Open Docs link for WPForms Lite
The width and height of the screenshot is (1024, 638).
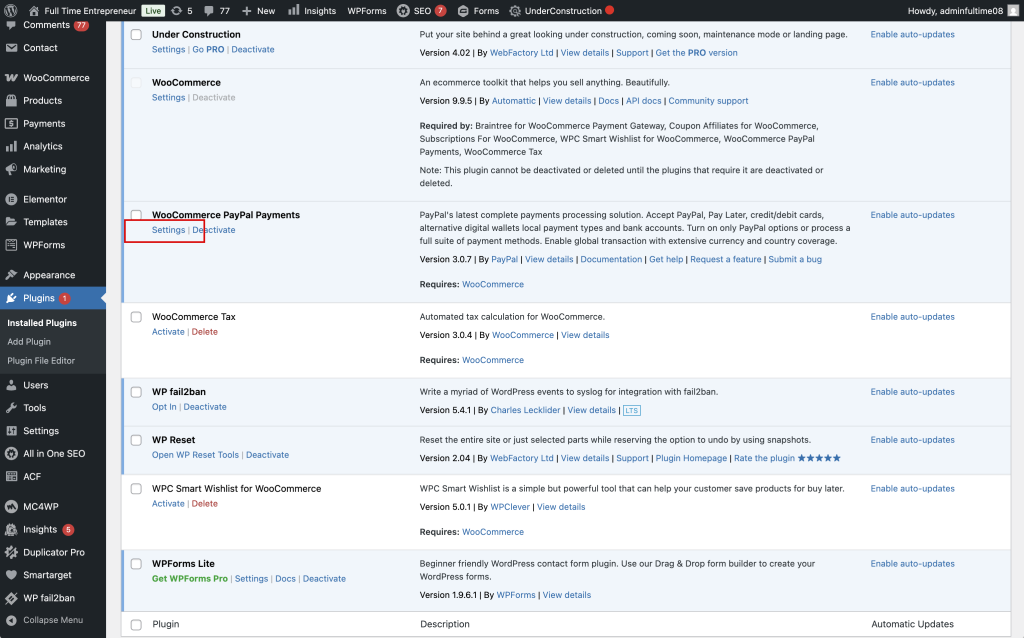click(285, 579)
